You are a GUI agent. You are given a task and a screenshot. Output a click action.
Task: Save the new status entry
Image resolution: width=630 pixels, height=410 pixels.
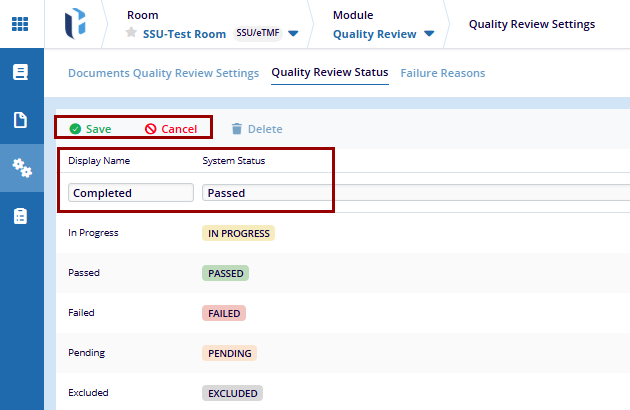click(90, 129)
